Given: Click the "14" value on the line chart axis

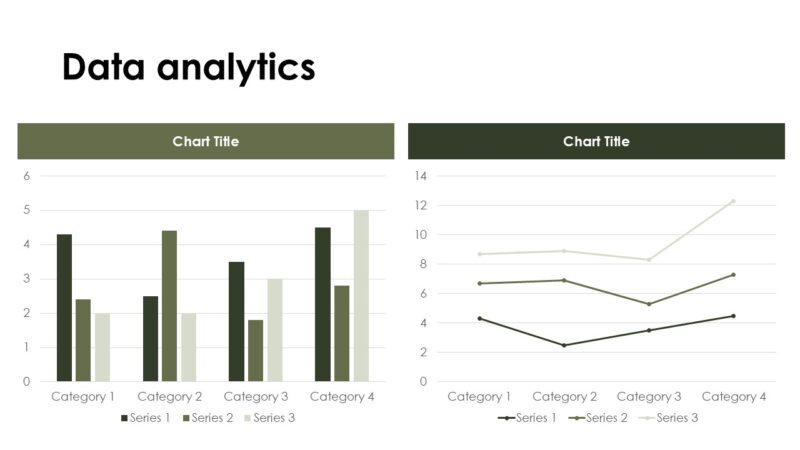Looking at the screenshot, I should tap(420, 176).
